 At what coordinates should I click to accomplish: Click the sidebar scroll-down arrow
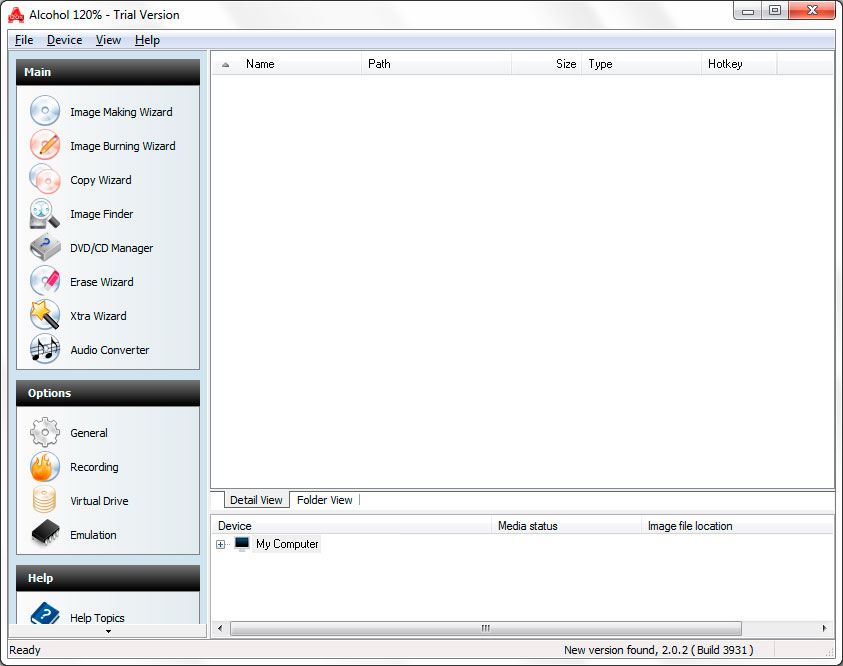click(108, 632)
